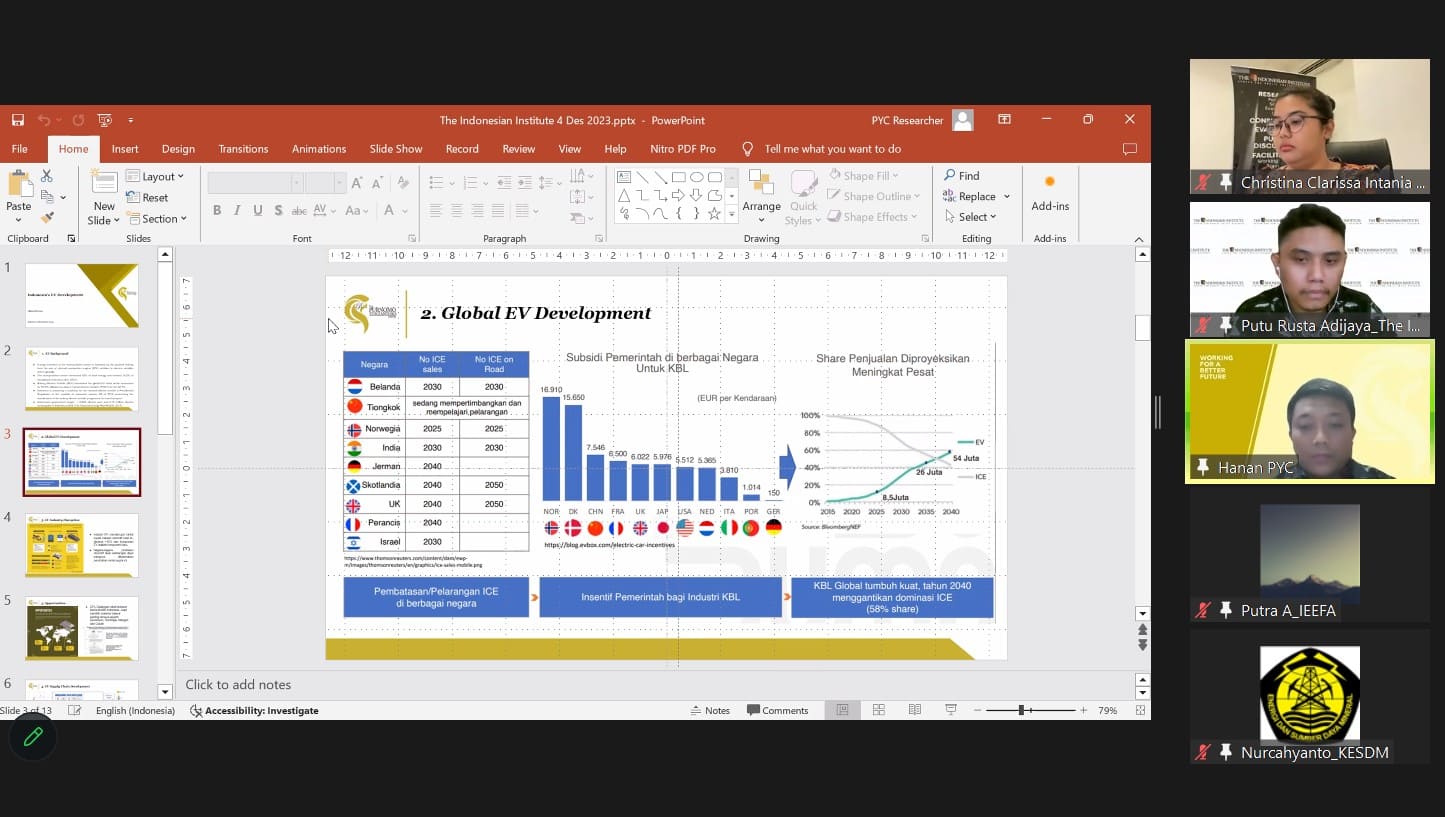Click the Save icon in quick access toolbar

[18, 120]
